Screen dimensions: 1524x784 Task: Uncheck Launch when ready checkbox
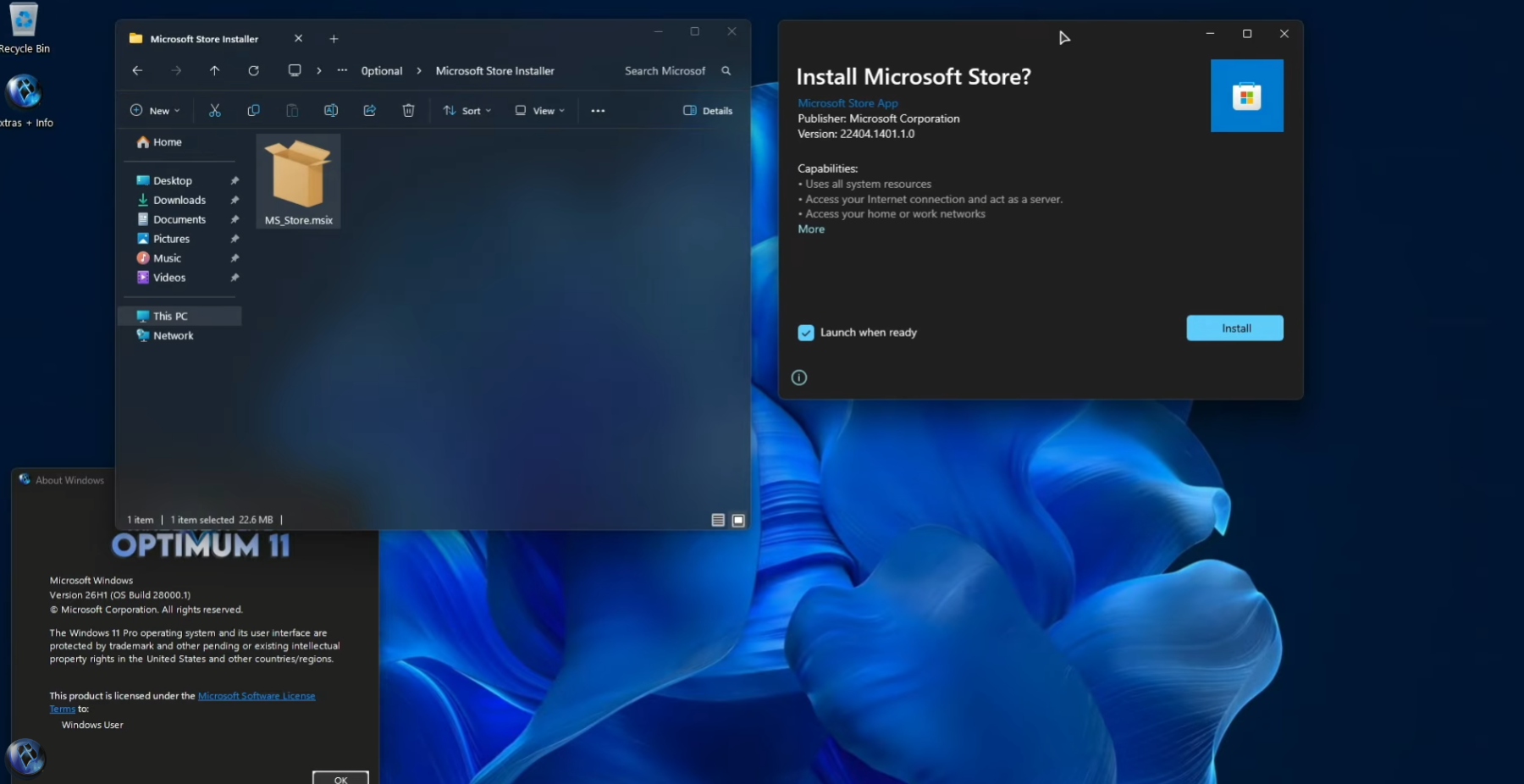click(x=806, y=333)
